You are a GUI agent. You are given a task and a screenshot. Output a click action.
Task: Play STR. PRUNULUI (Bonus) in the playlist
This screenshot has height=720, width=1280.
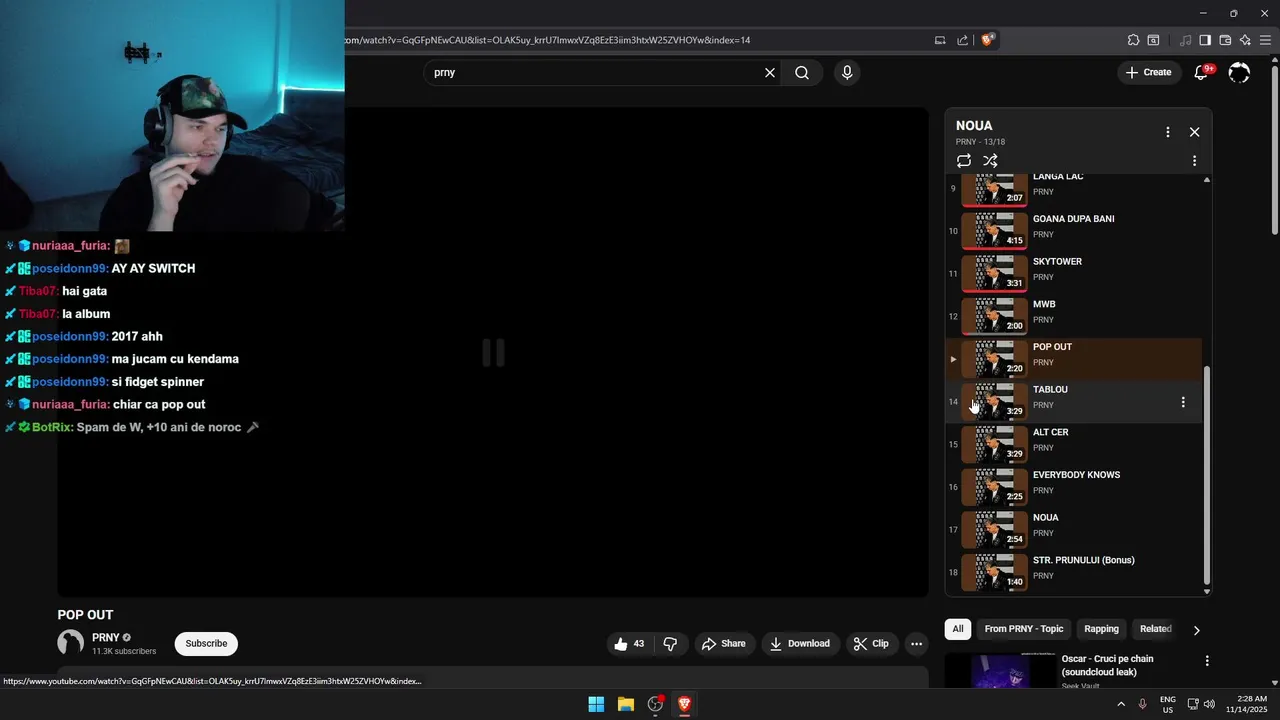pyautogui.click(x=1075, y=573)
